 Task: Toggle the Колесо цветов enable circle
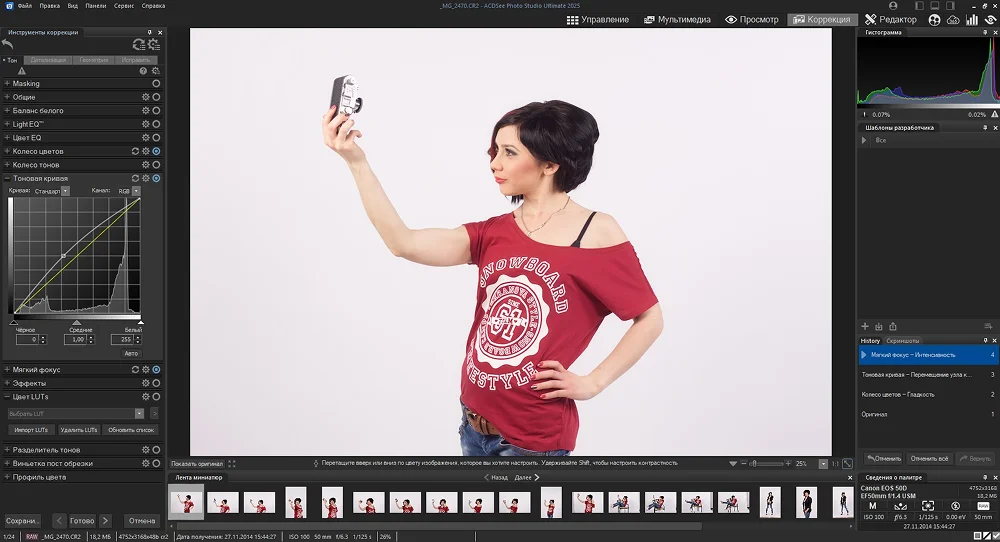pos(156,151)
